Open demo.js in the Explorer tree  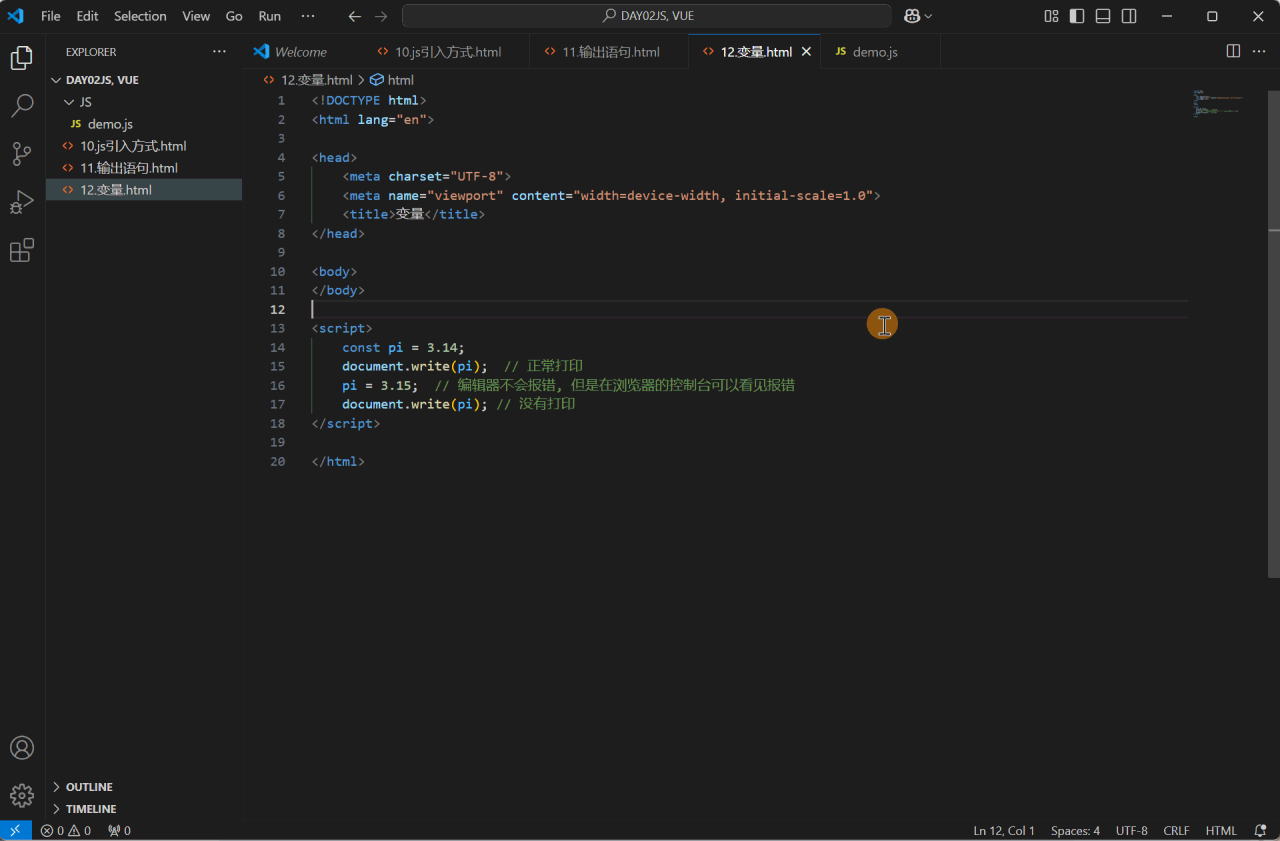coord(110,124)
